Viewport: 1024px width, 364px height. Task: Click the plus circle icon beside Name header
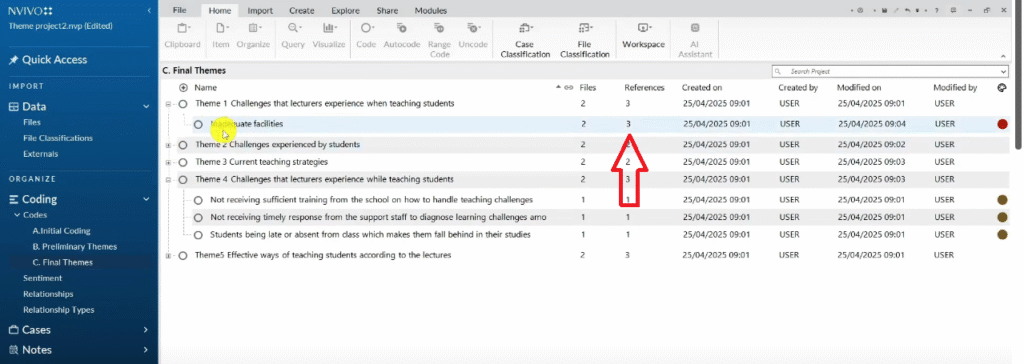point(184,88)
